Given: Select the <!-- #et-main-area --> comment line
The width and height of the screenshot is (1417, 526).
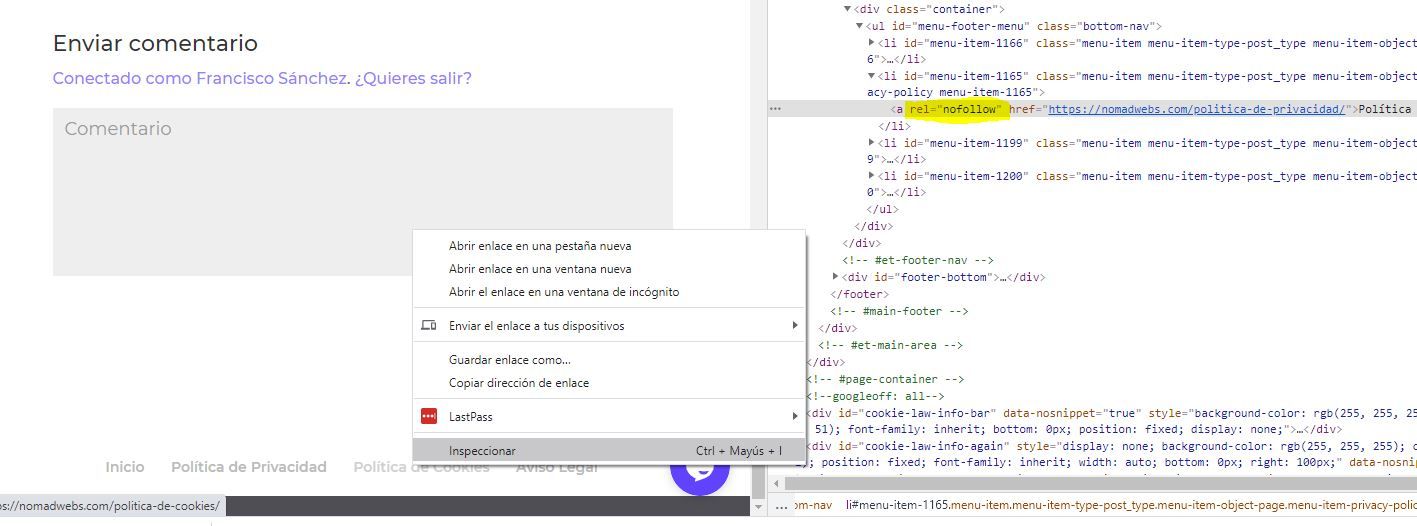Looking at the screenshot, I should pos(890,345).
